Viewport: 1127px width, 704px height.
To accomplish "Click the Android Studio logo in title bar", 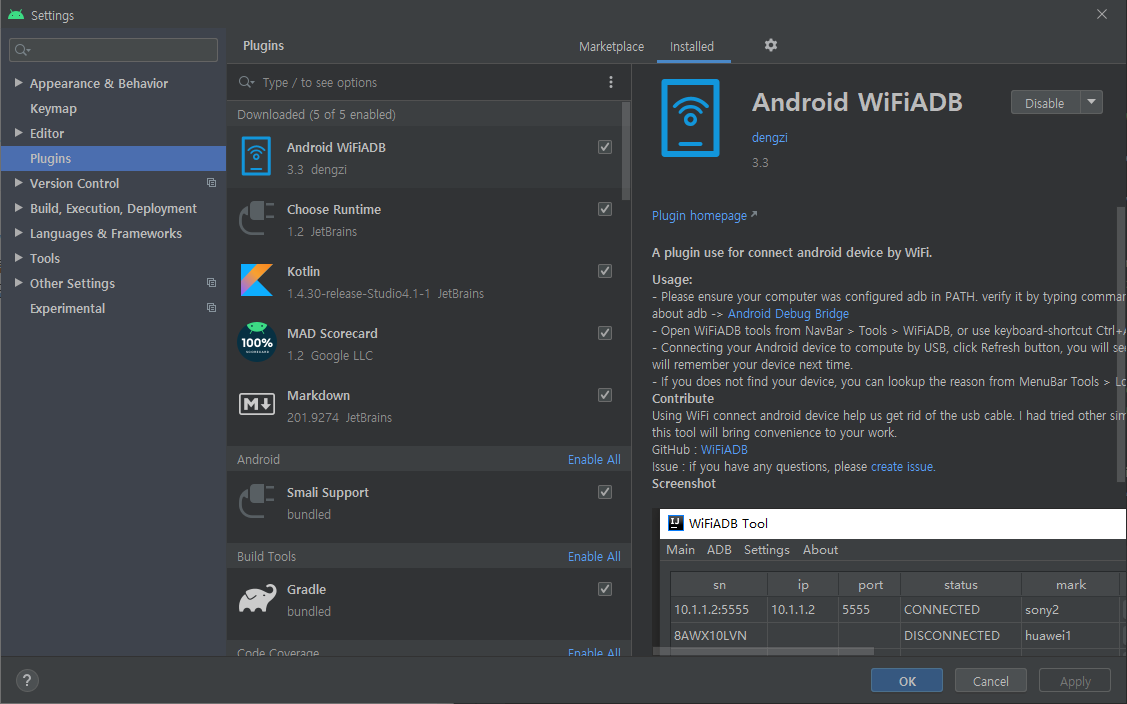I will click(16, 14).
